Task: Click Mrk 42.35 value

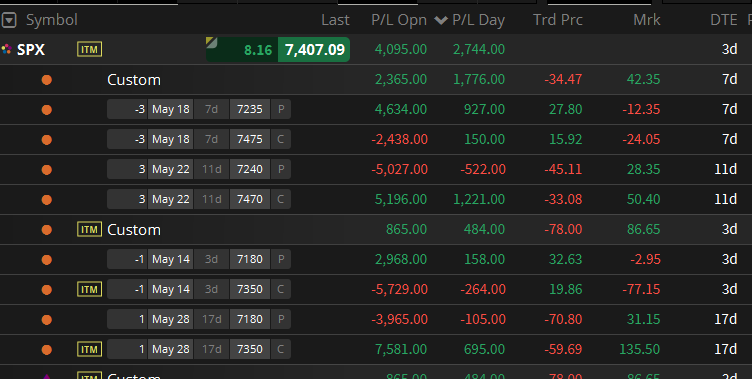Action: 644,80
